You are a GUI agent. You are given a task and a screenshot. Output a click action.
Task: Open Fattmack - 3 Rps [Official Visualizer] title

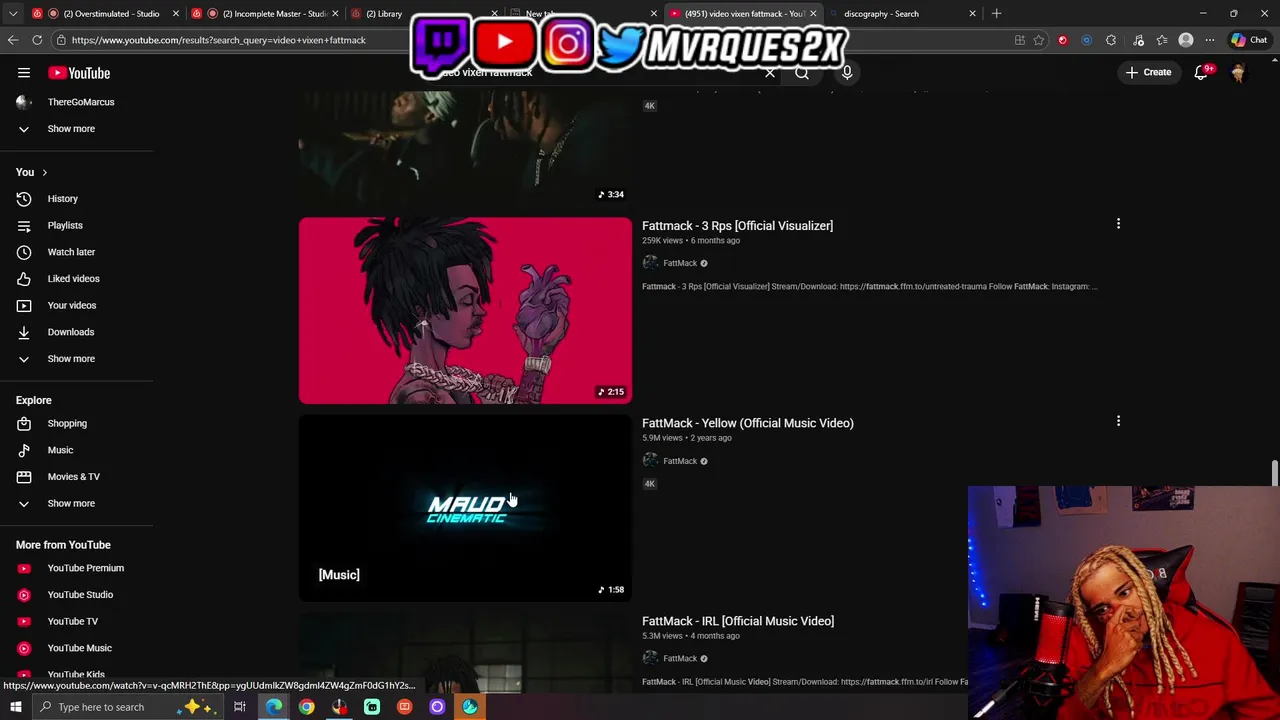coord(737,226)
